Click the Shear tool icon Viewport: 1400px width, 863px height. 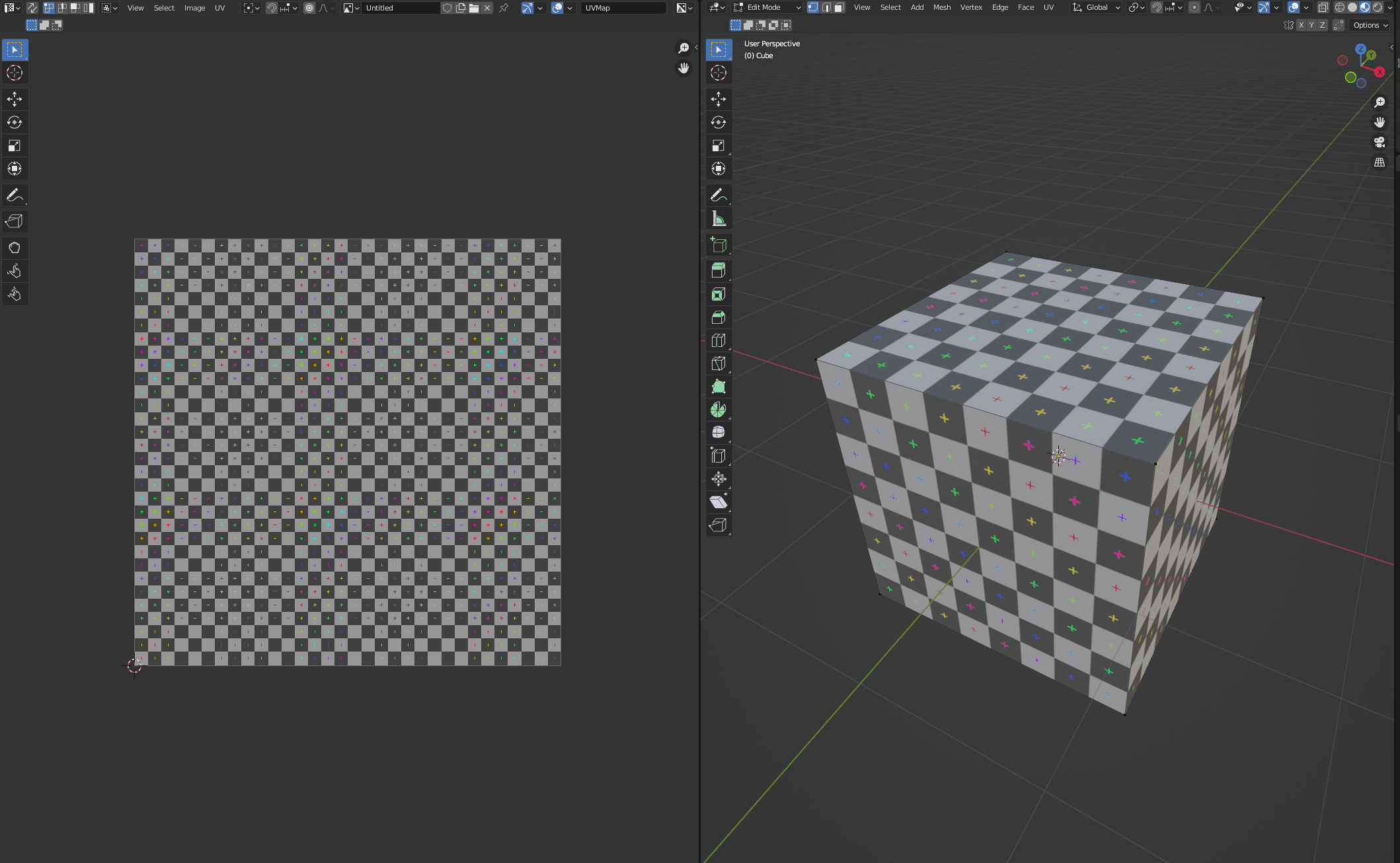pos(719,502)
